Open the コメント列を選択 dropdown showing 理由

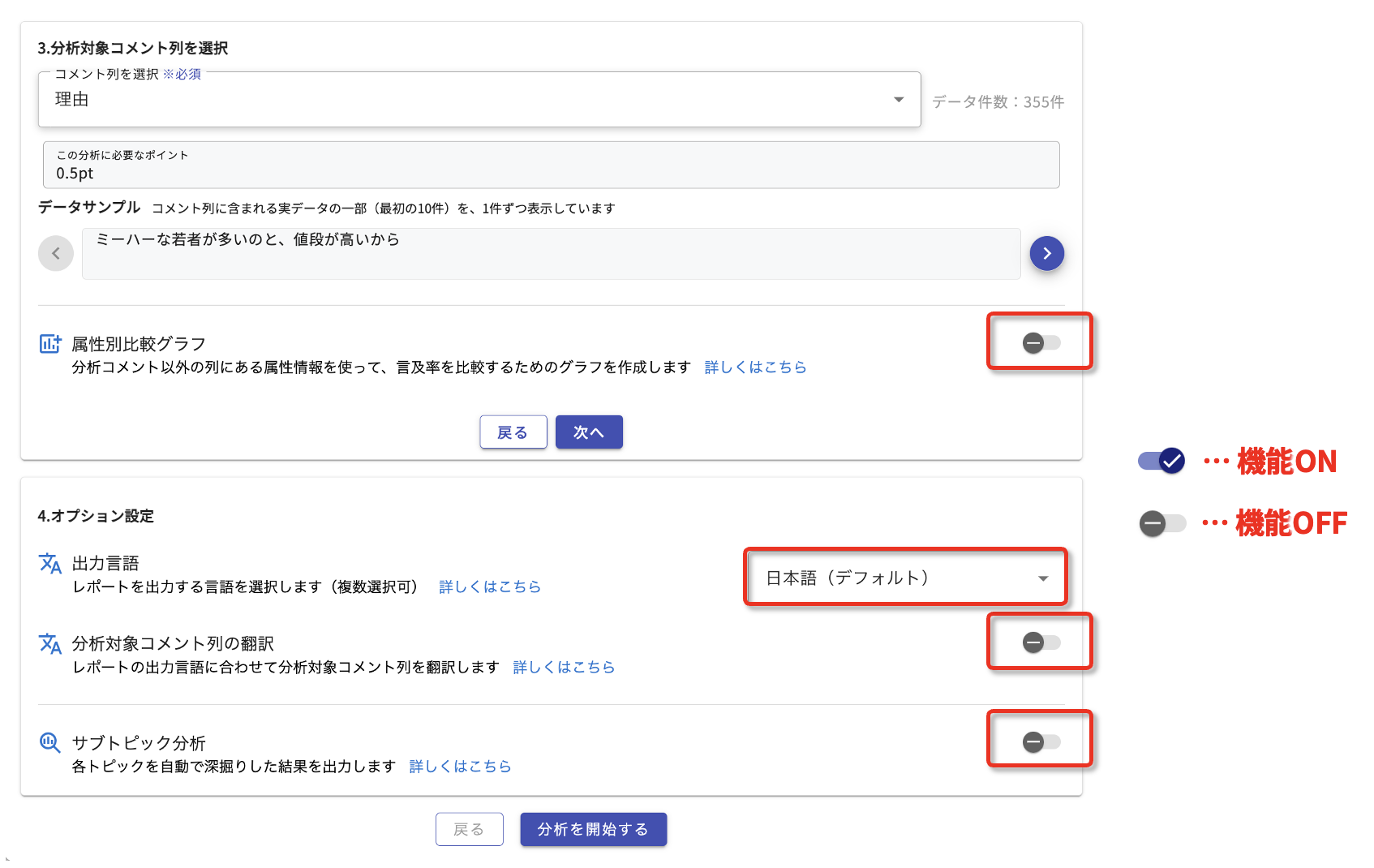point(479,100)
